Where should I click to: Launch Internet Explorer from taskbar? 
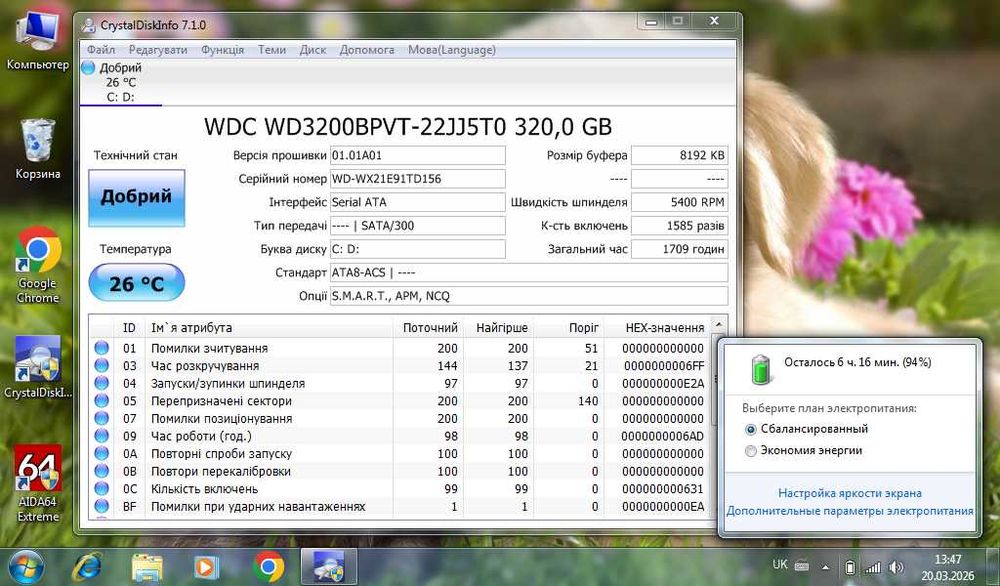[x=87, y=567]
